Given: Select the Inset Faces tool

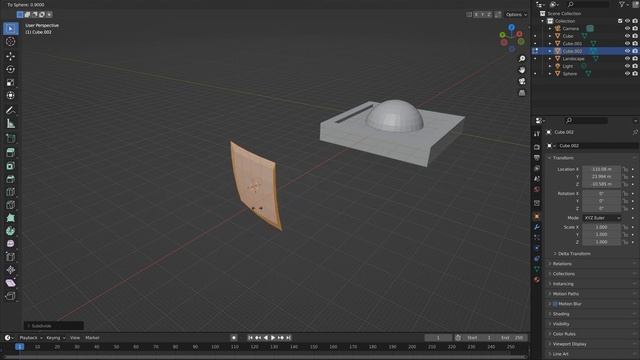Looking at the screenshot, I should tap(11, 166).
